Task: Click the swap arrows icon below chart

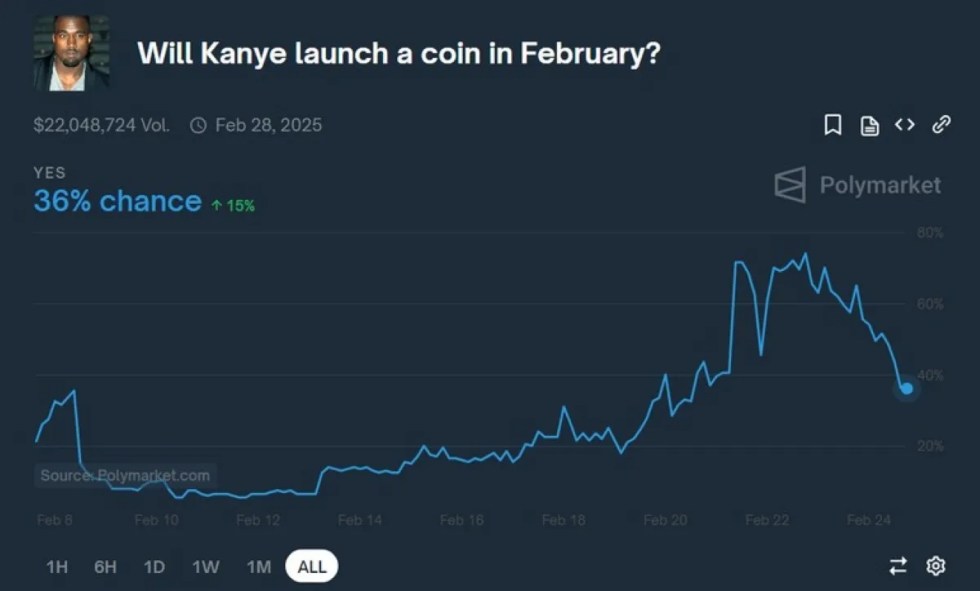Action: pos(898,566)
